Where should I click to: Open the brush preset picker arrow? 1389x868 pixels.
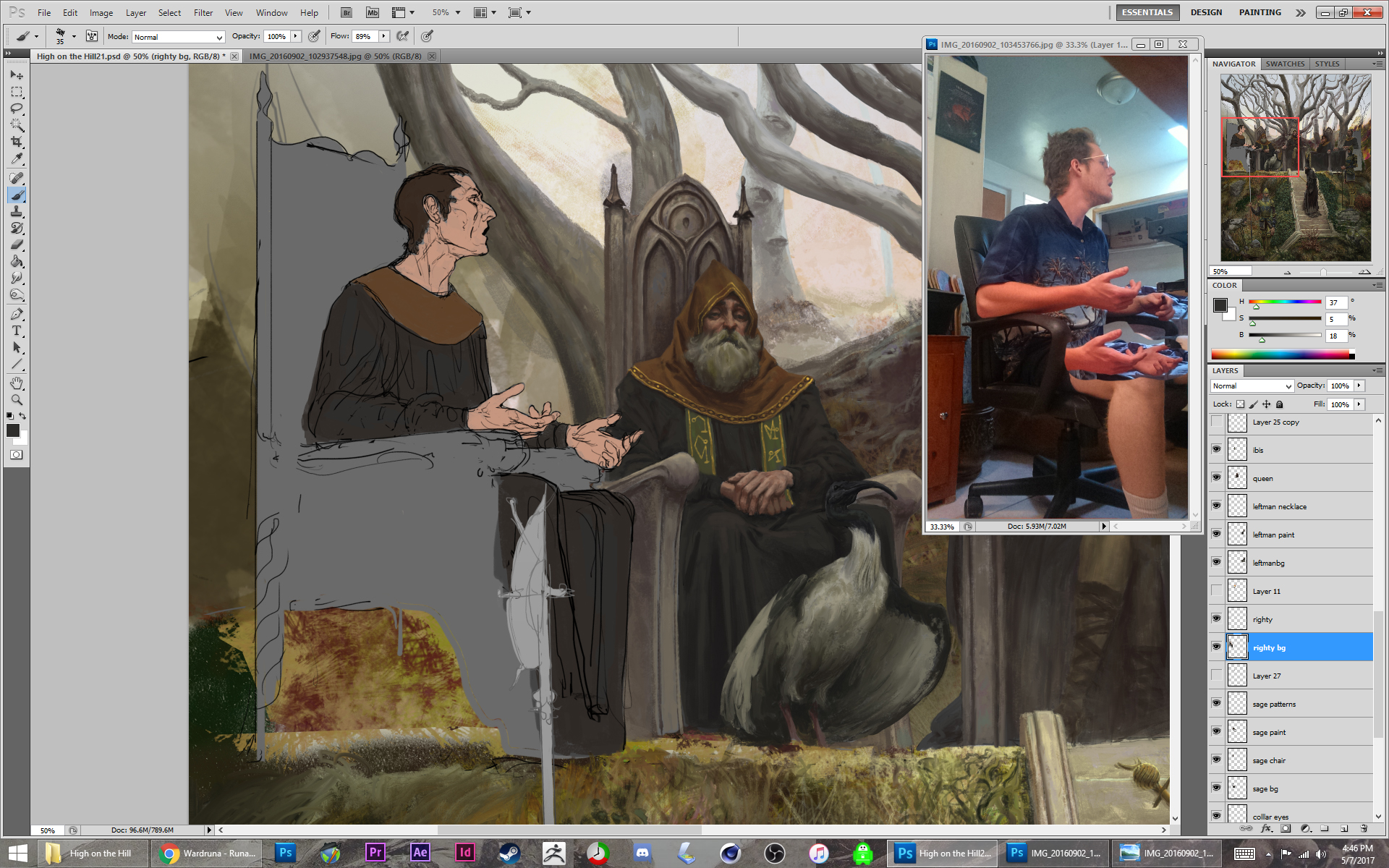pyautogui.click(x=73, y=36)
